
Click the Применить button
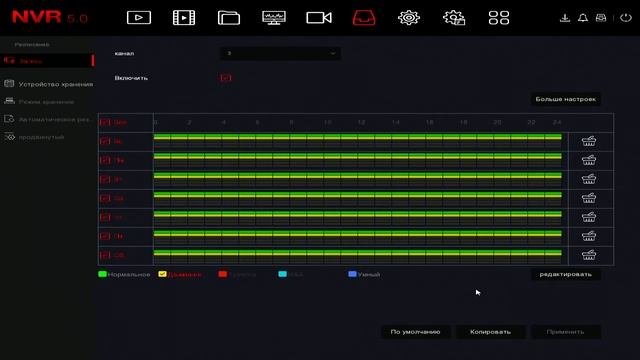point(565,332)
